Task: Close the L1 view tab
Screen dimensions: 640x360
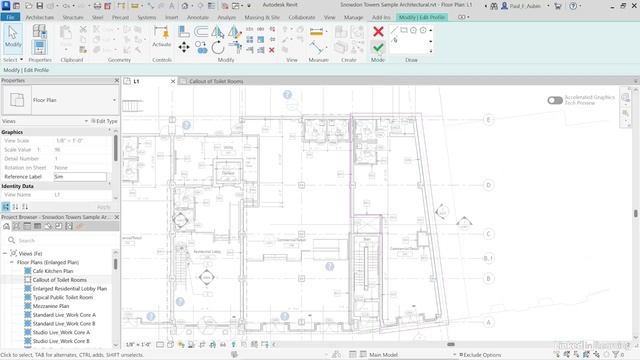Action: [x=173, y=81]
